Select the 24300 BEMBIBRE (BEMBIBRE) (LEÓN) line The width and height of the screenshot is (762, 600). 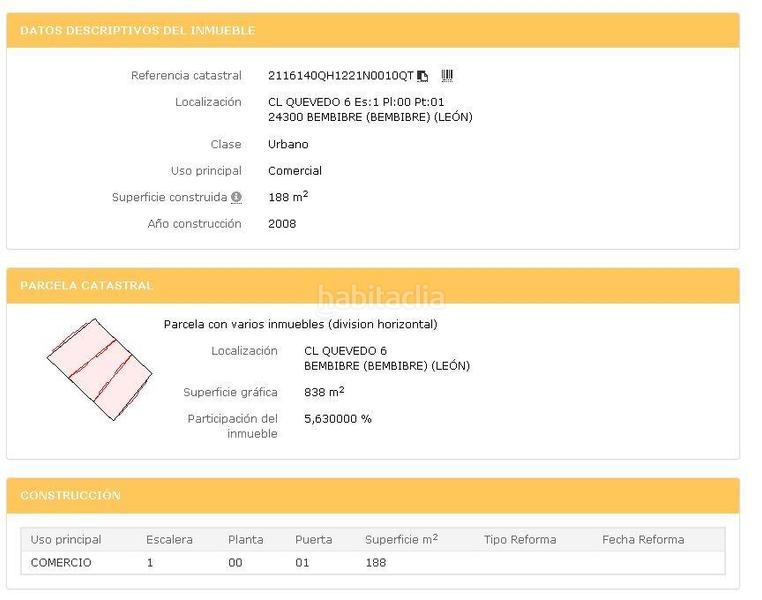[370, 117]
